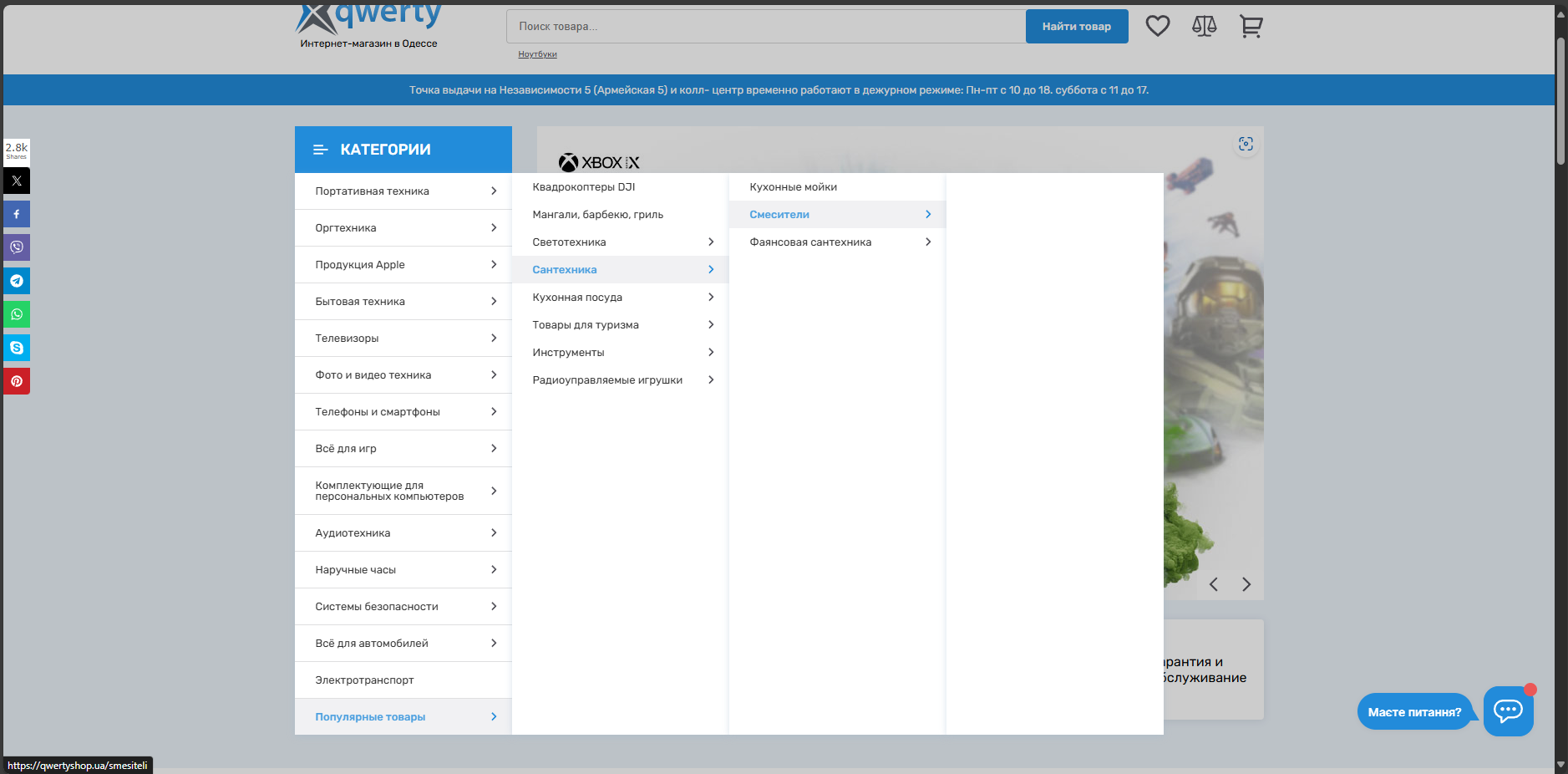1568x774 pixels.
Task: Click the Поиск товара search field
Action: 764,27
